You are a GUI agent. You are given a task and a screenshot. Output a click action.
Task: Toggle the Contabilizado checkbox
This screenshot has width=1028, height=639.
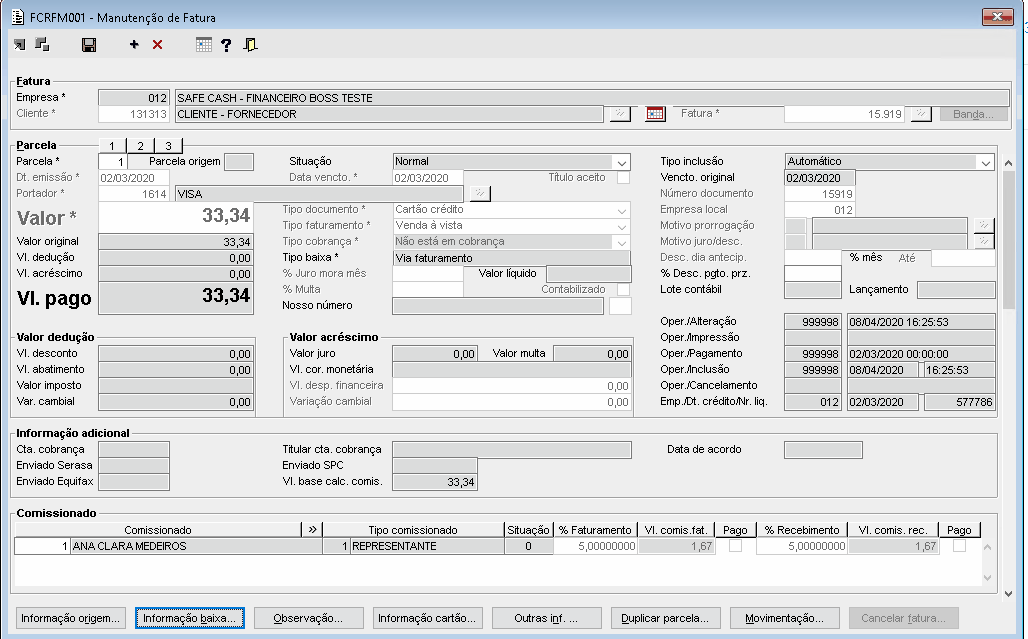[x=623, y=290]
